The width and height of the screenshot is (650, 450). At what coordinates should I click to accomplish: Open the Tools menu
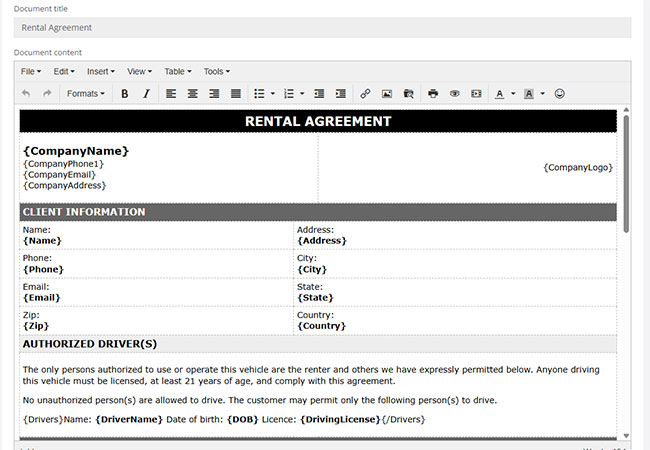point(216,71)
